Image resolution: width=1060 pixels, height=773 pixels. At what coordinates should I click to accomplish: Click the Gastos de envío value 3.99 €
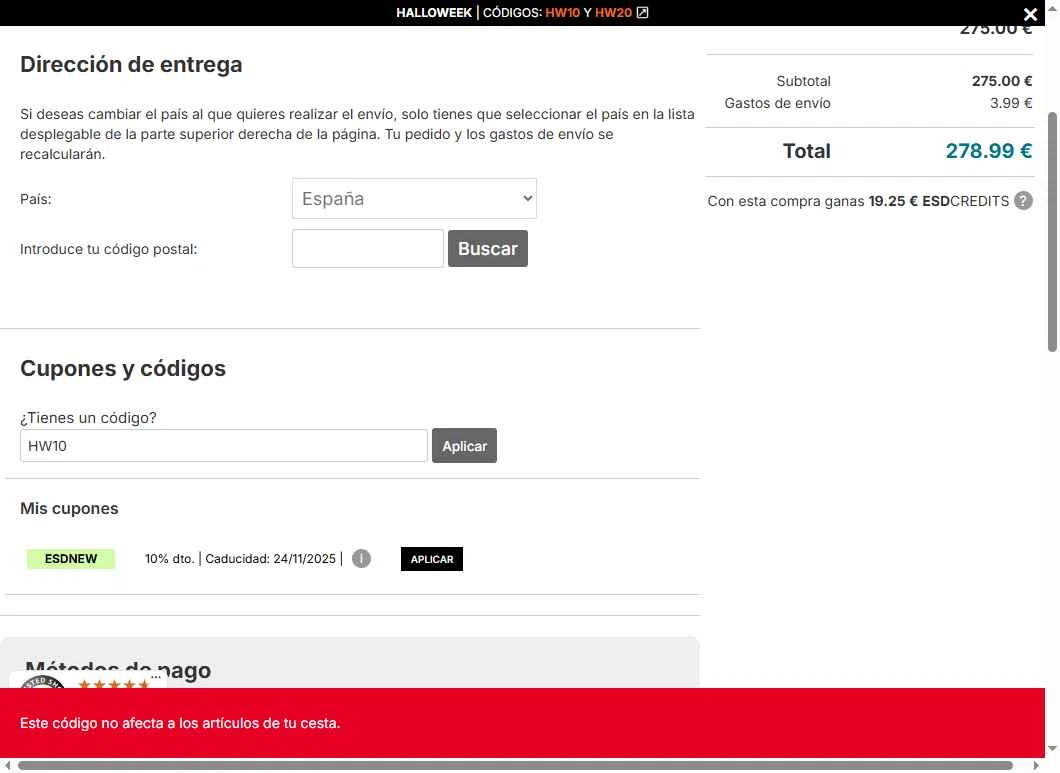(1011, 103)
